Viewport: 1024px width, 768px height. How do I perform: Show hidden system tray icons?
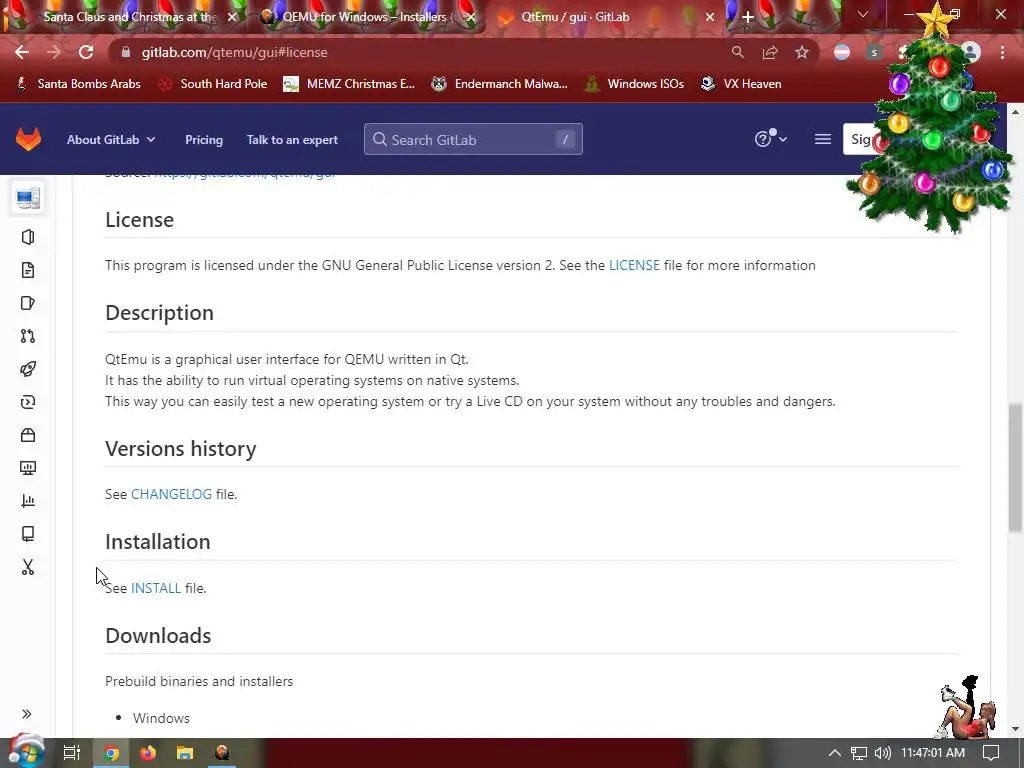click(835, 753)
